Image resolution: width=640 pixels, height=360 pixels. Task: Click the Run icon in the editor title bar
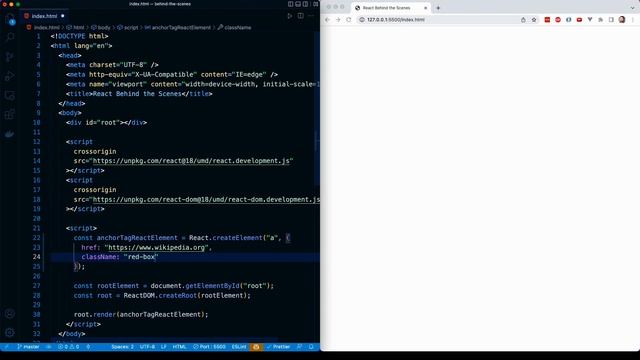289,16
